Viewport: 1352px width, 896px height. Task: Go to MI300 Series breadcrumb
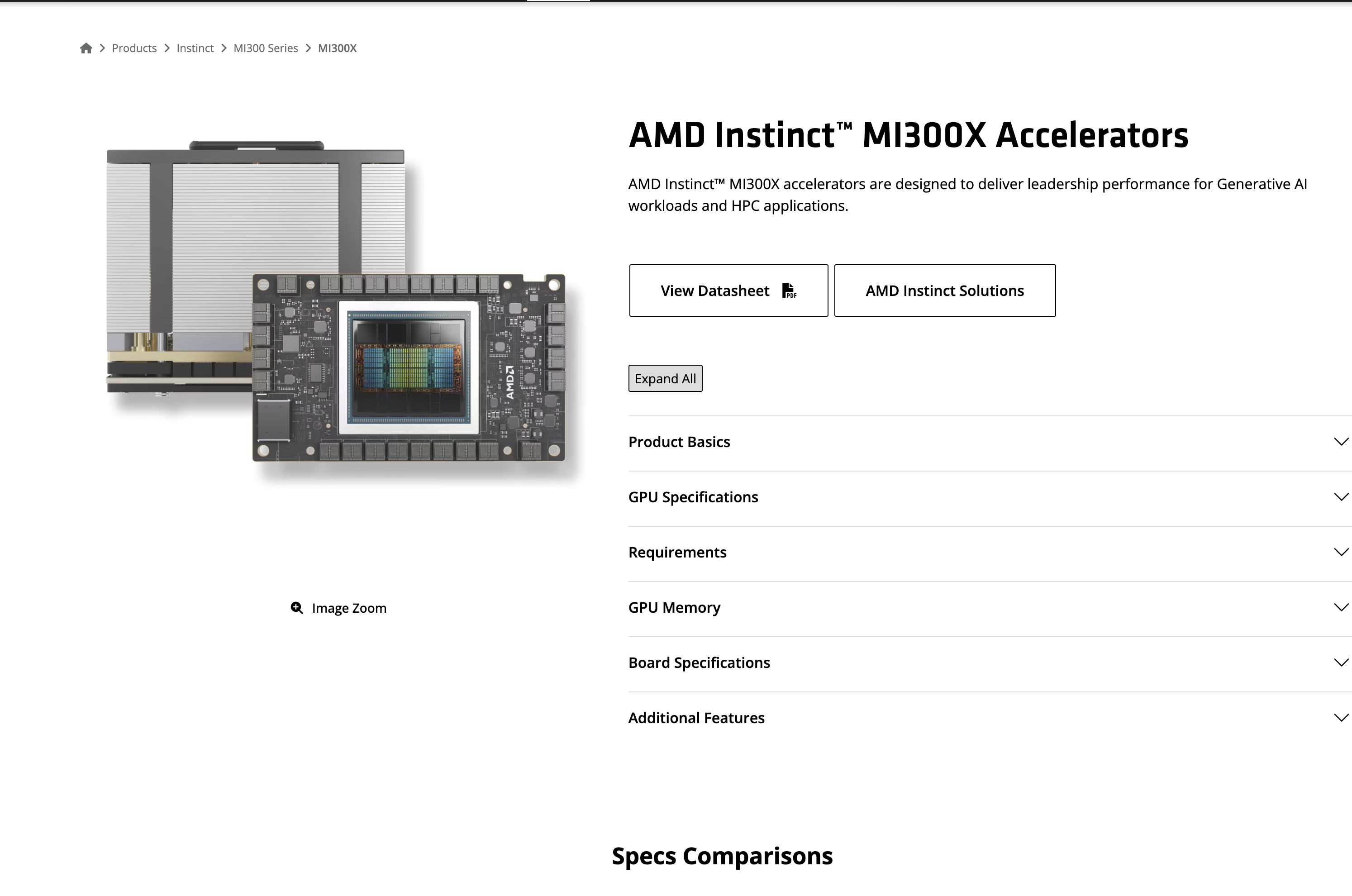point(266,48)
